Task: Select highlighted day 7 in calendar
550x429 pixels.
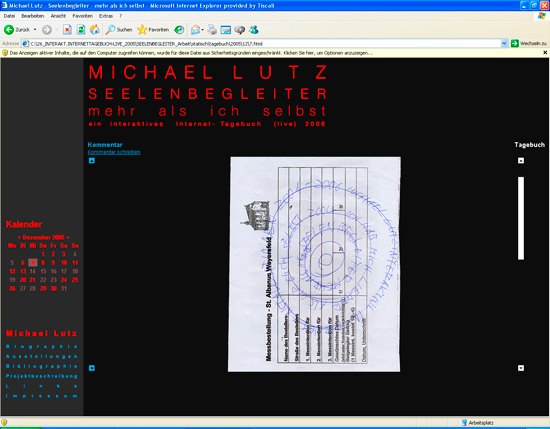Action: (x=33, y=262)
